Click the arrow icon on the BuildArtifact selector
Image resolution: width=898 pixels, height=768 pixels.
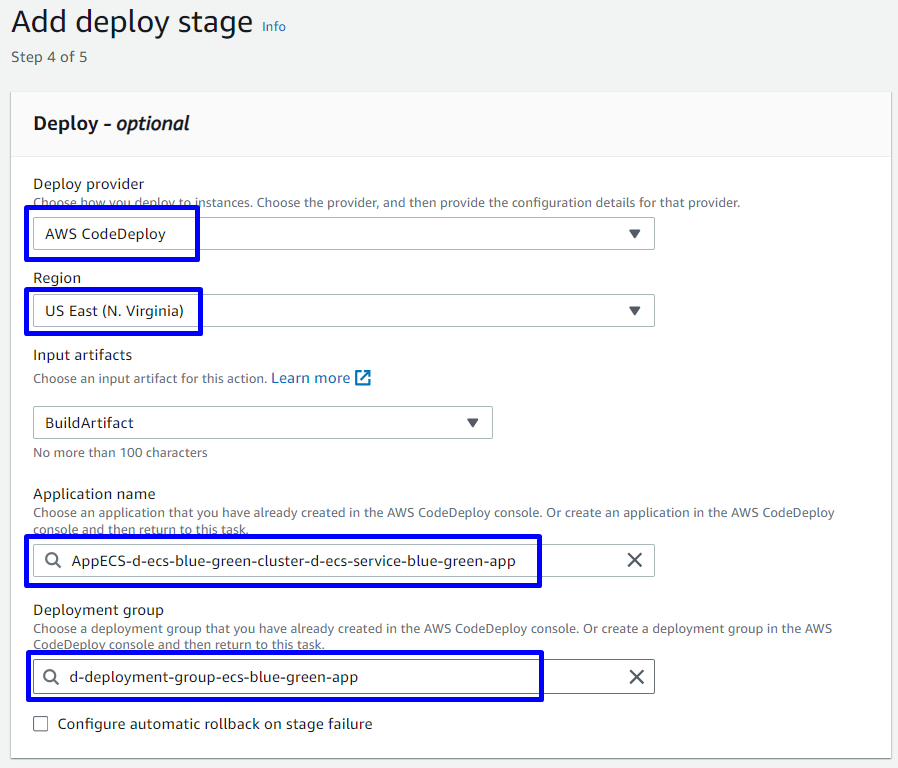tap(473, 423)
